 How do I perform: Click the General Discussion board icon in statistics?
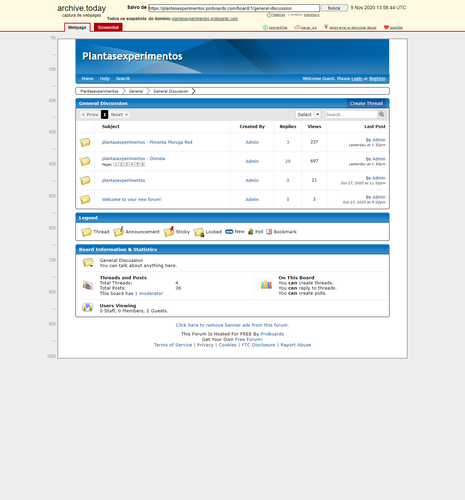point(88,263)
